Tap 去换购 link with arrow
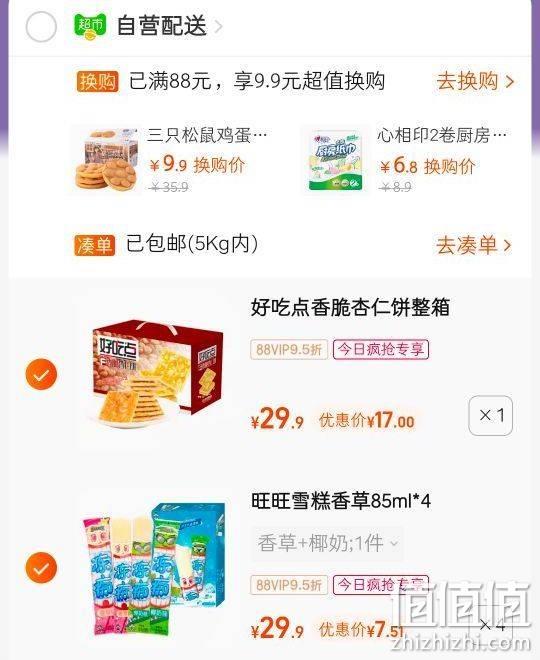Screen dimensions: 540x660 click(x=475, y=81)
